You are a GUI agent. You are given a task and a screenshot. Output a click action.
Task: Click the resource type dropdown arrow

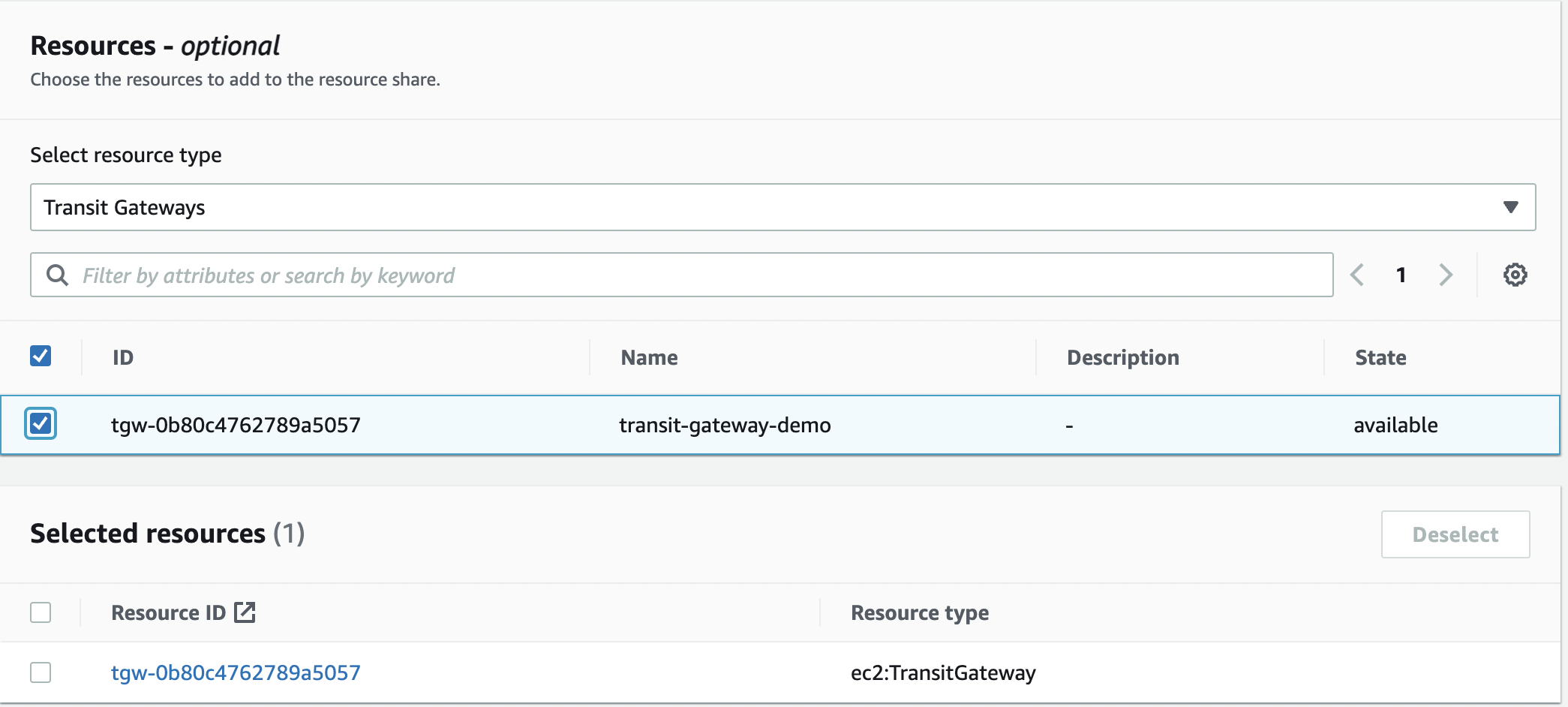(1510, 207)
